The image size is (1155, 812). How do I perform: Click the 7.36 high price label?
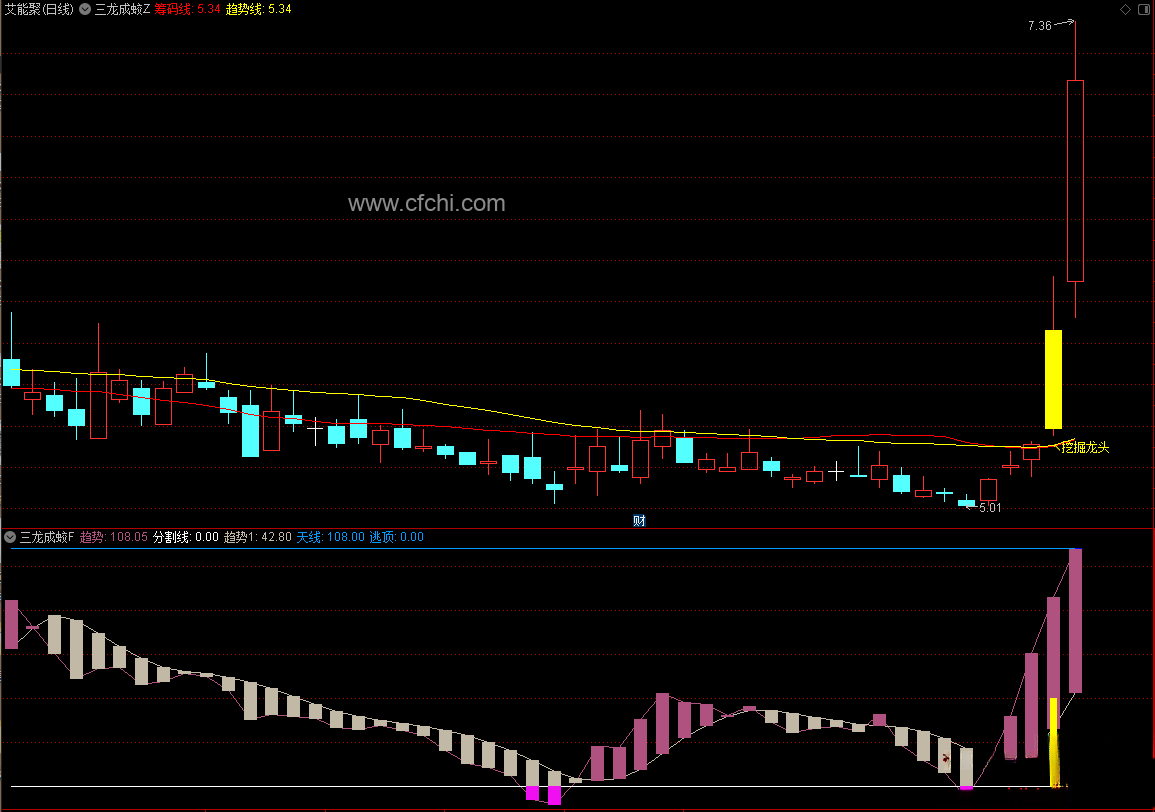coord(1039,26)
